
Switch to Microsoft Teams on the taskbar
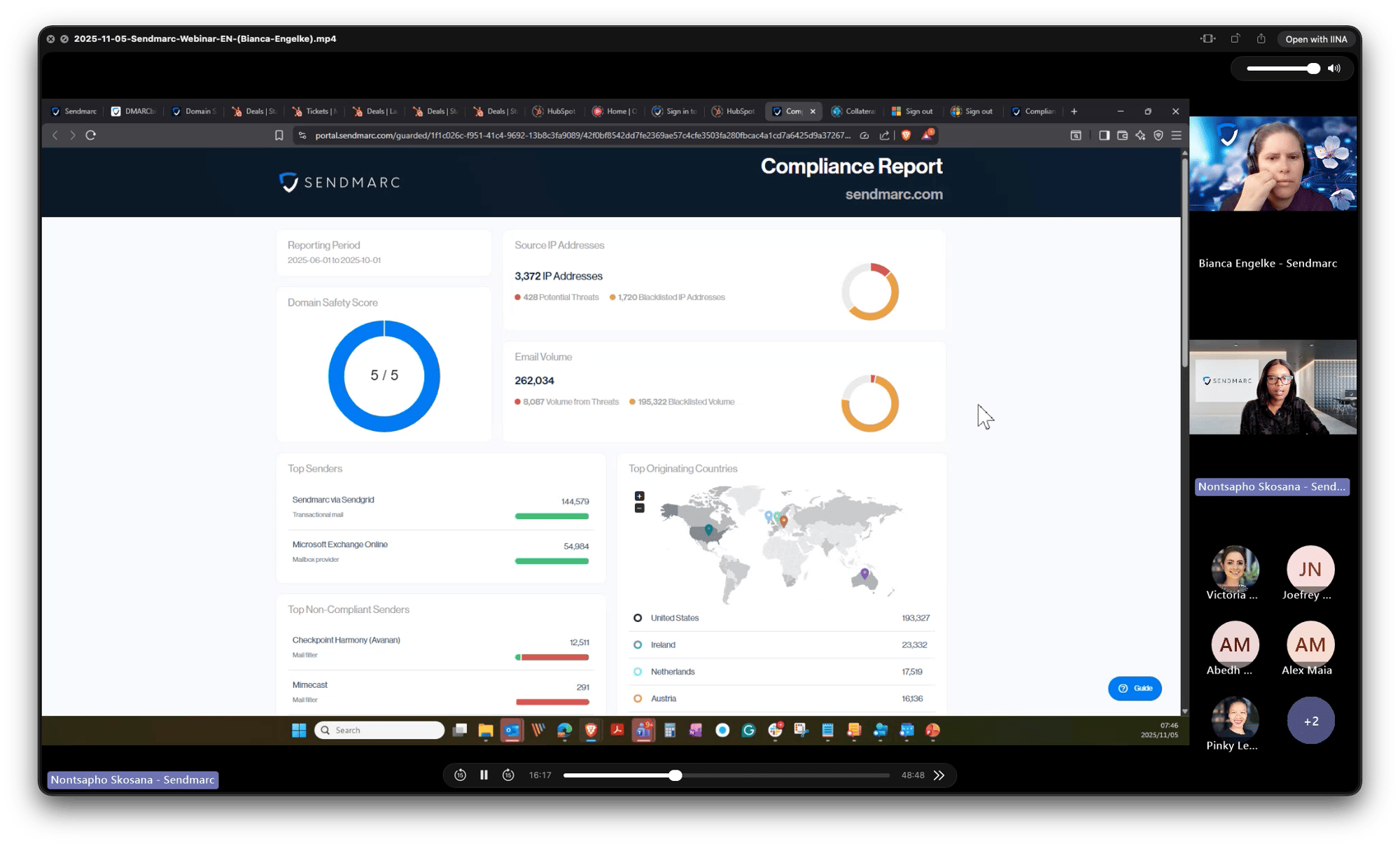coord(643,730)
